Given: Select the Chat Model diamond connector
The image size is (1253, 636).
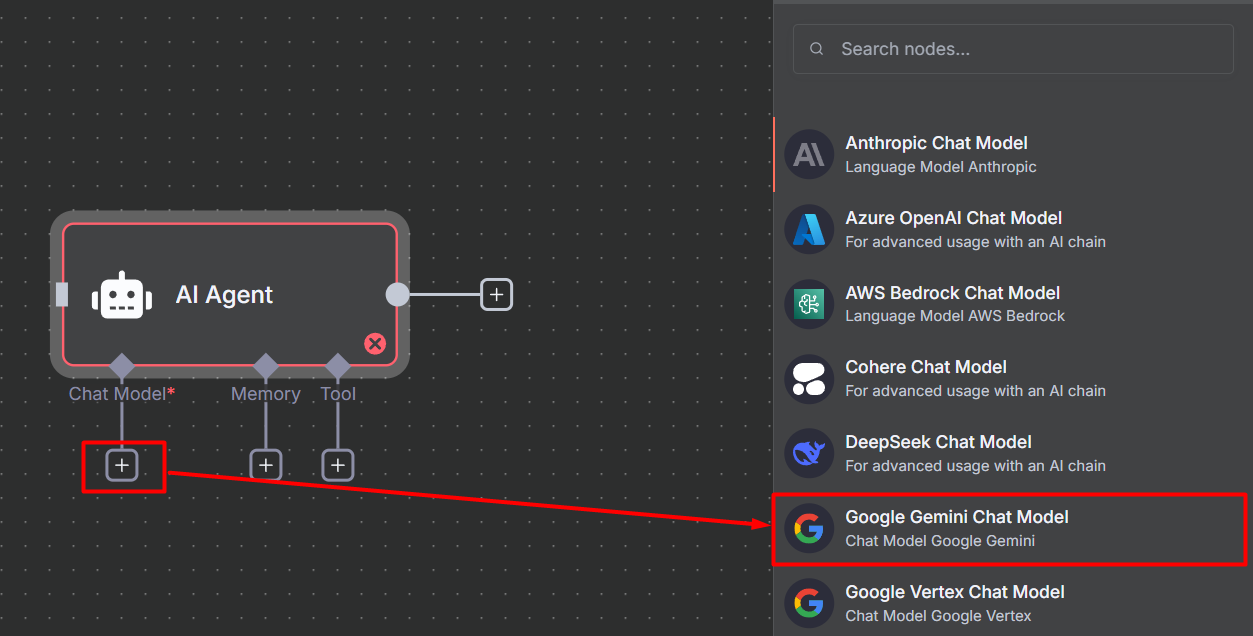Looking at the screenshot, I should coord(122,365).
